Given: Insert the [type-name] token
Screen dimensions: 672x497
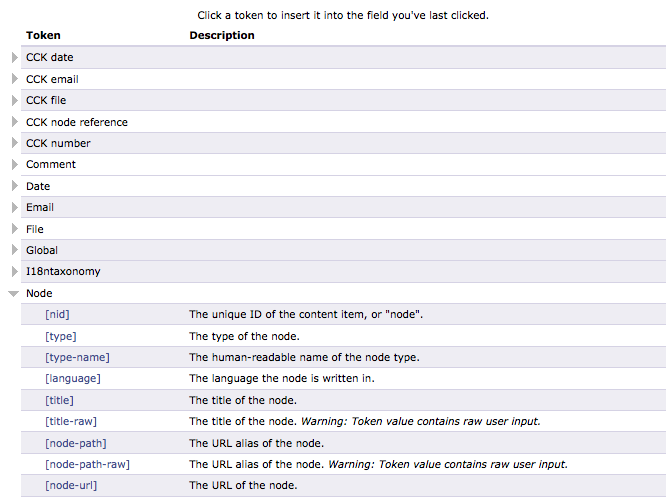Looking at the screenshot, I should click(77, 358).
